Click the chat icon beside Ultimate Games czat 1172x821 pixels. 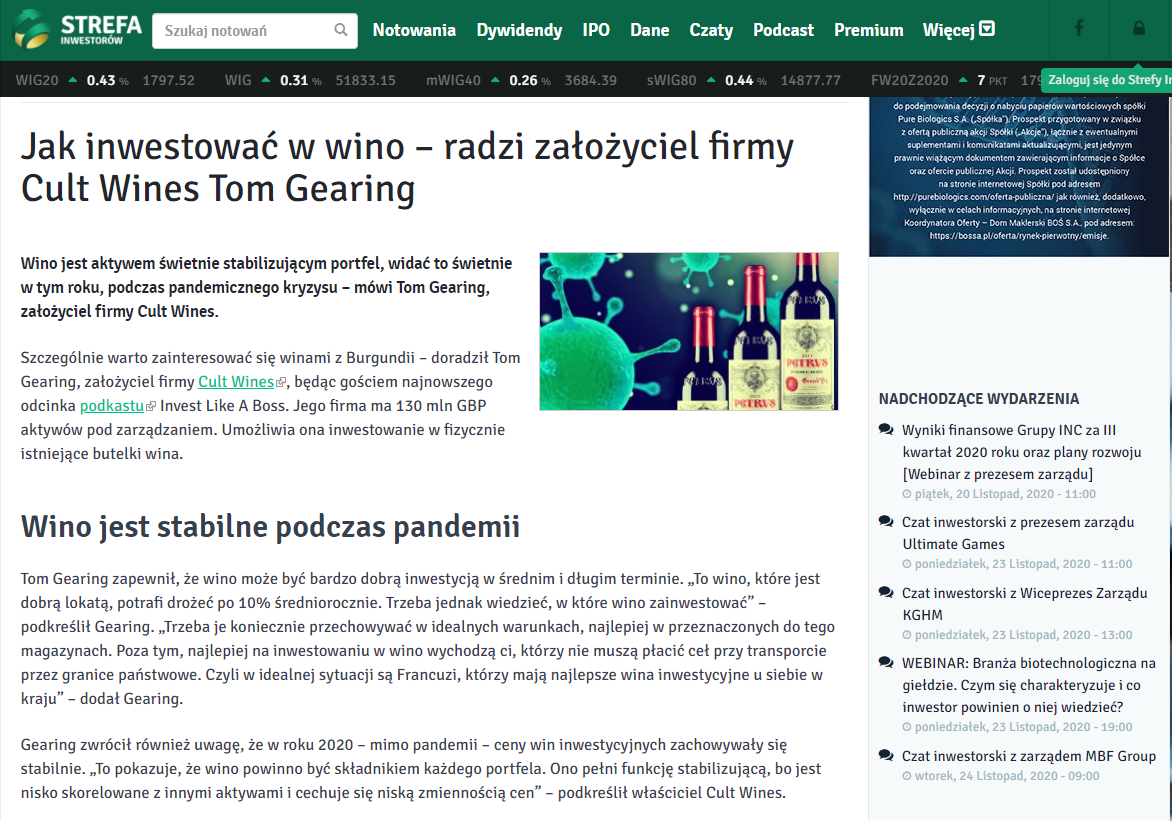tap(886, 521)
